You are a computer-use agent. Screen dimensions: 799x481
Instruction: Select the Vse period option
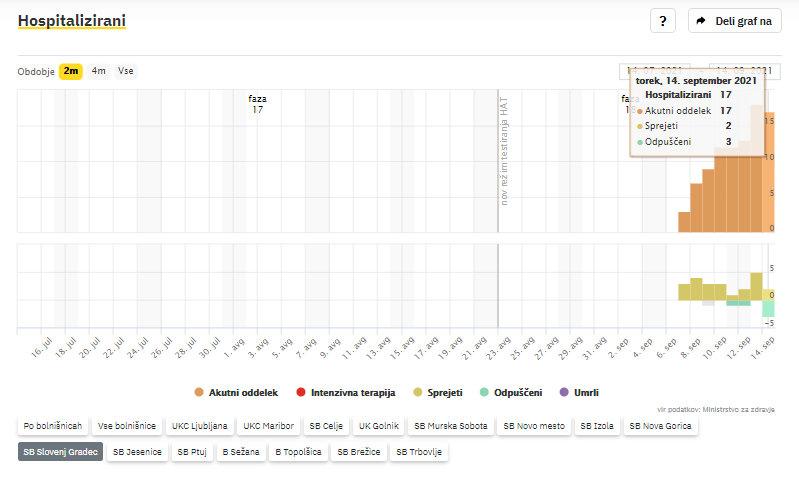point(125,71)
